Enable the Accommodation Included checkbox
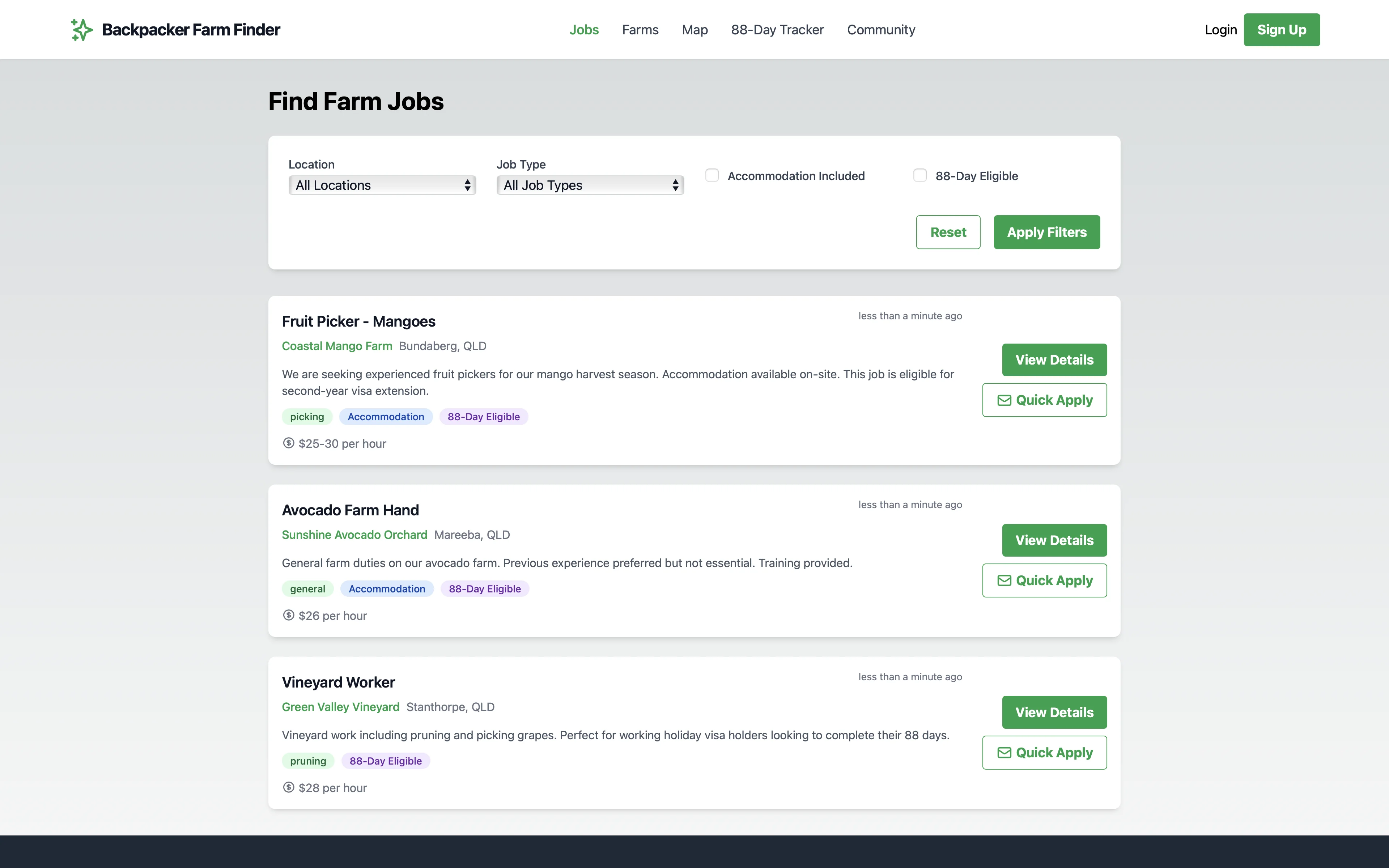This screenshot has width=1389, height=868. [x=712, y=175]
